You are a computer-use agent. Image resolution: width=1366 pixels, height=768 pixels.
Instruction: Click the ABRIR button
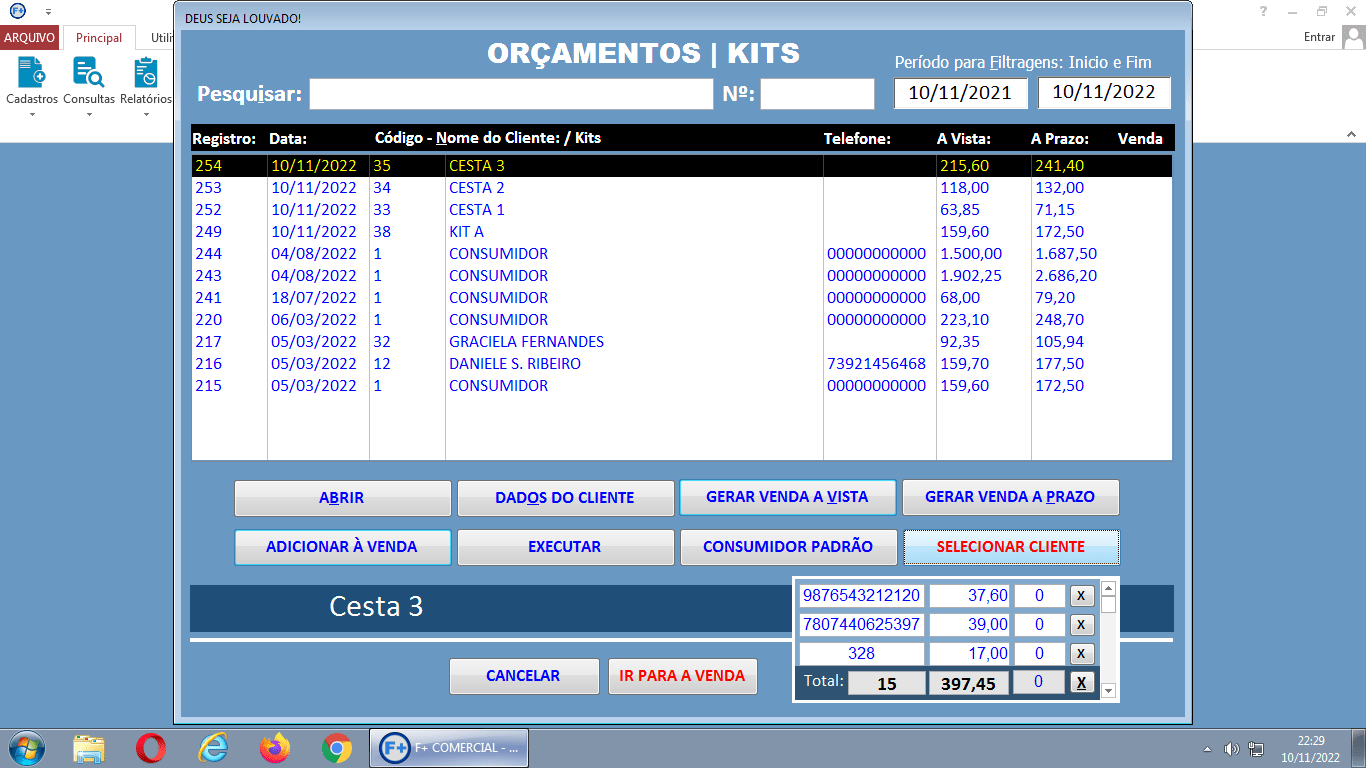pyautogui.click(x=342, y=497)
